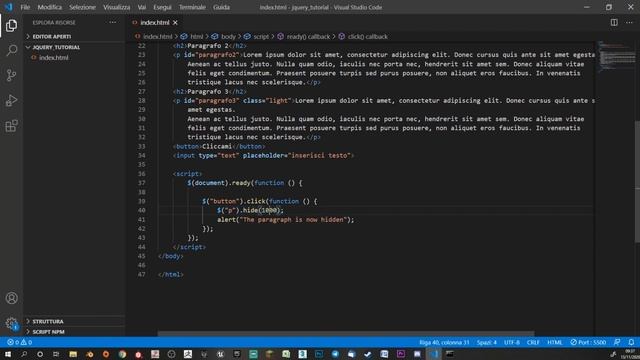Click the click() callback breadcrumb

(x=367, y=37)
